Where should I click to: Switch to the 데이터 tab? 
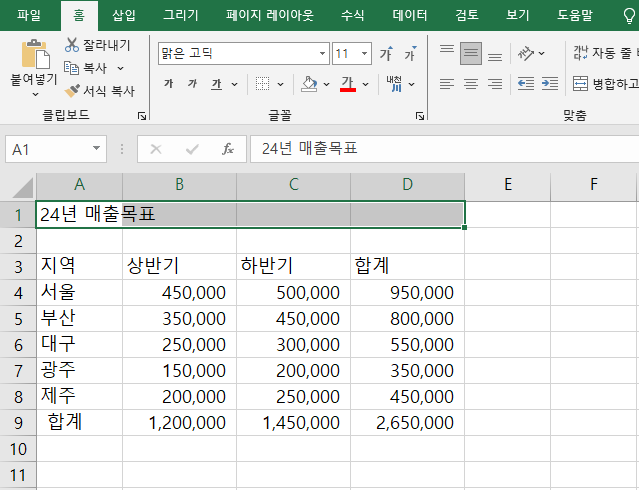(x=410, y=15)
